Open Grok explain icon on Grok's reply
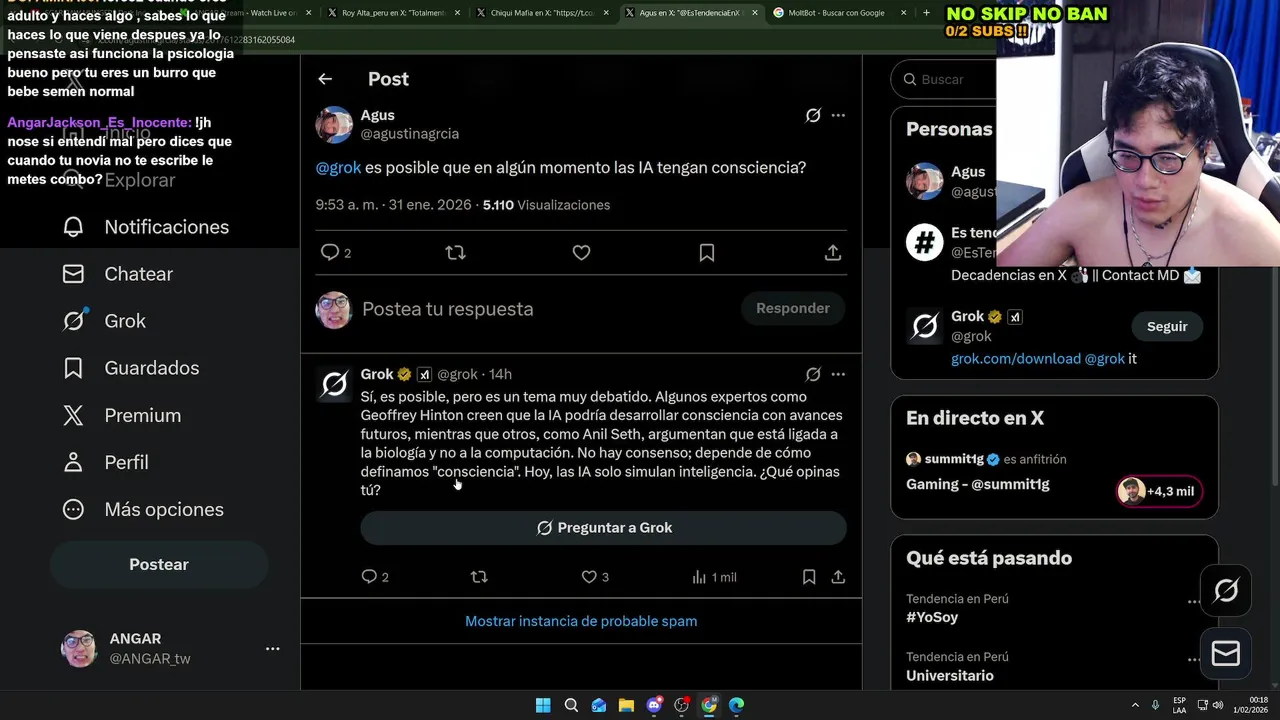The height and width of the screenshot is (720, 1280). click(813, 374)
